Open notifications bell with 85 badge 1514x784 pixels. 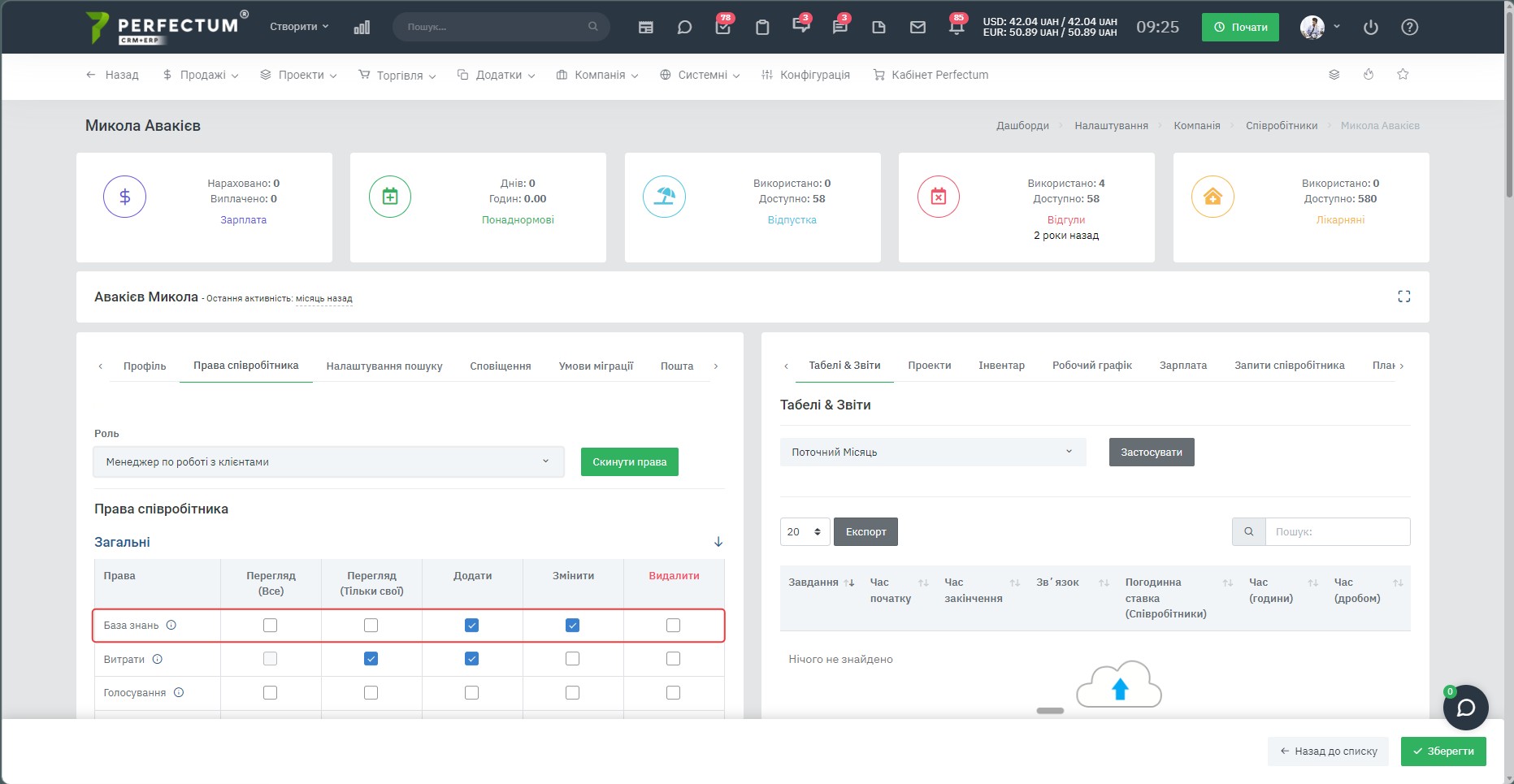coord(957,26)
